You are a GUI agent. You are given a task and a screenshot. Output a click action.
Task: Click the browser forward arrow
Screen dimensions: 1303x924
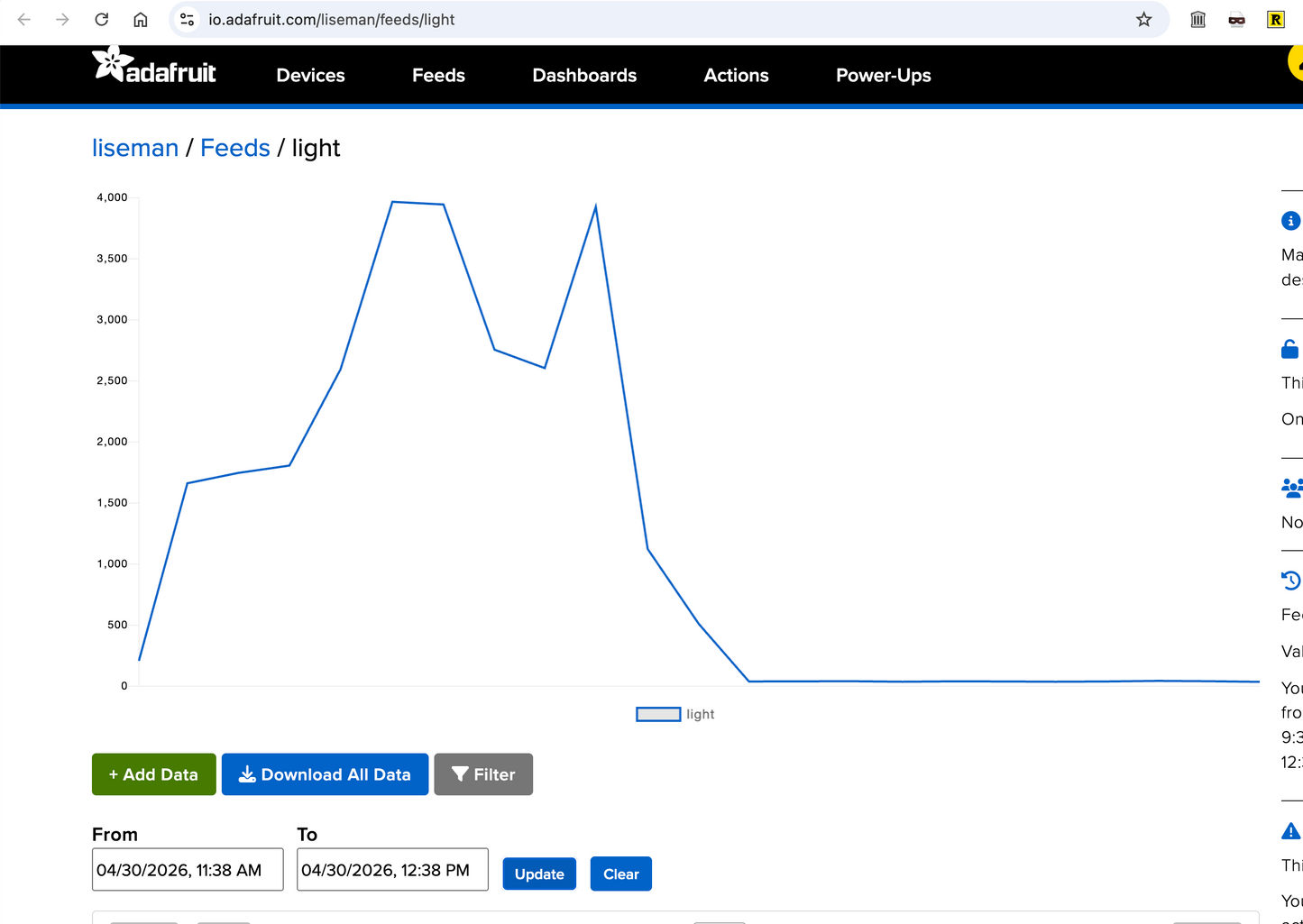(62, 19)
